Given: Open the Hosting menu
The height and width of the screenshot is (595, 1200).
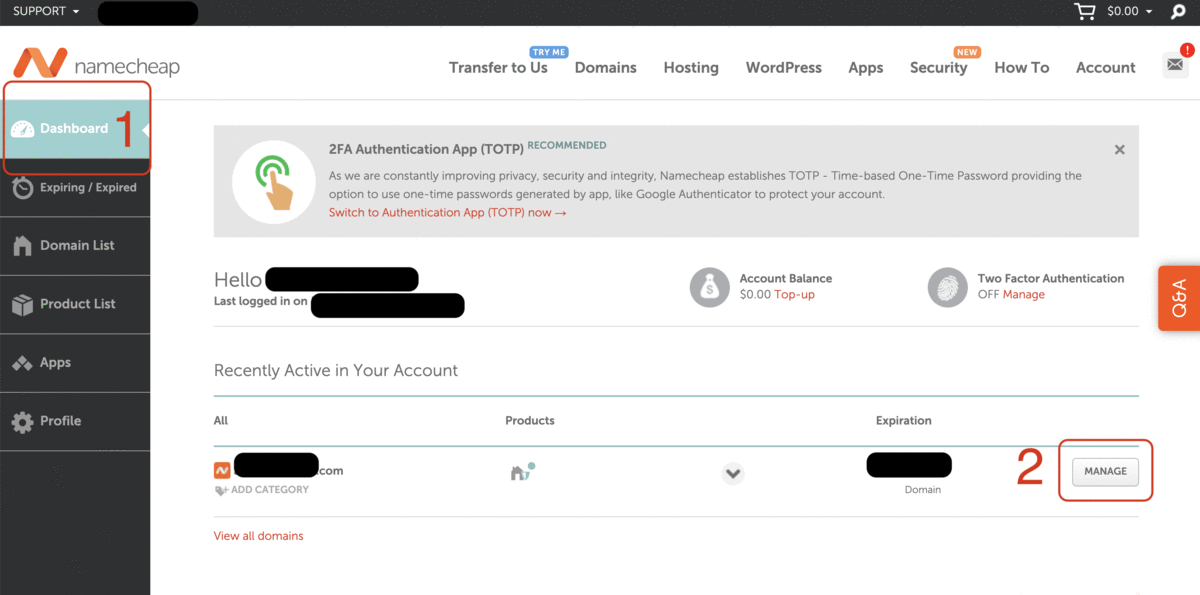Looking at the screenshot, I should pos(691,67).
